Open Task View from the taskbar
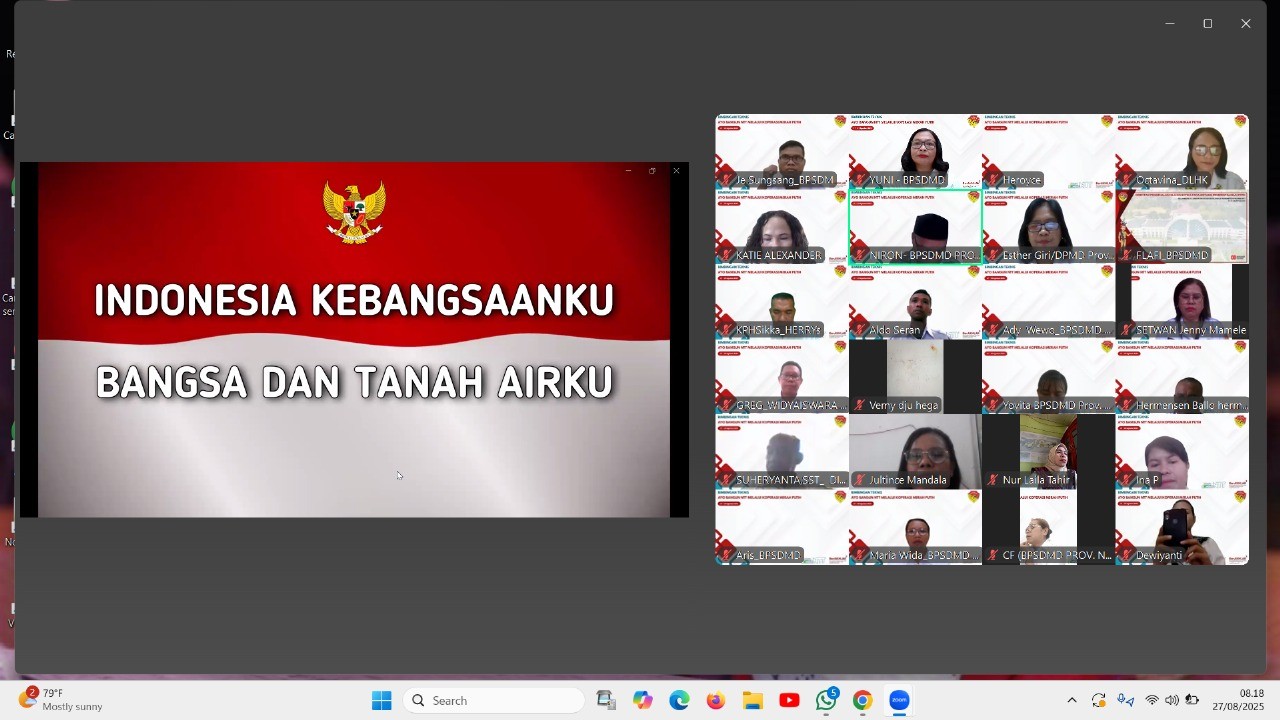 coord(606,701)
